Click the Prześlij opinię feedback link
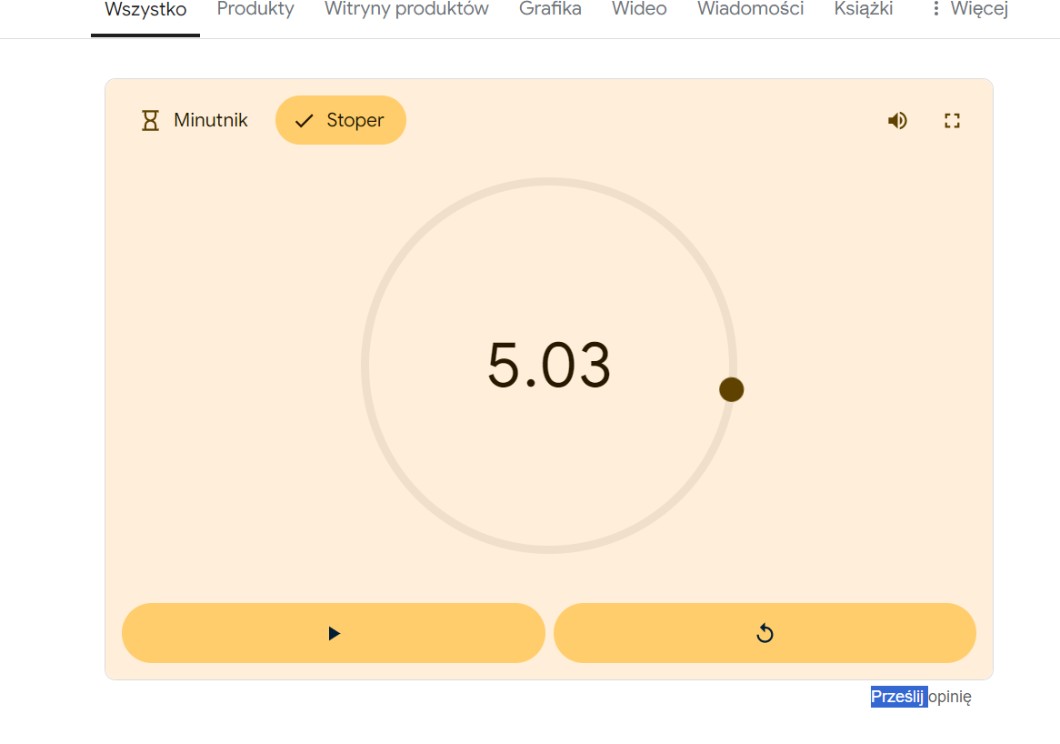The image size is (1060, 744). point(920,697)
